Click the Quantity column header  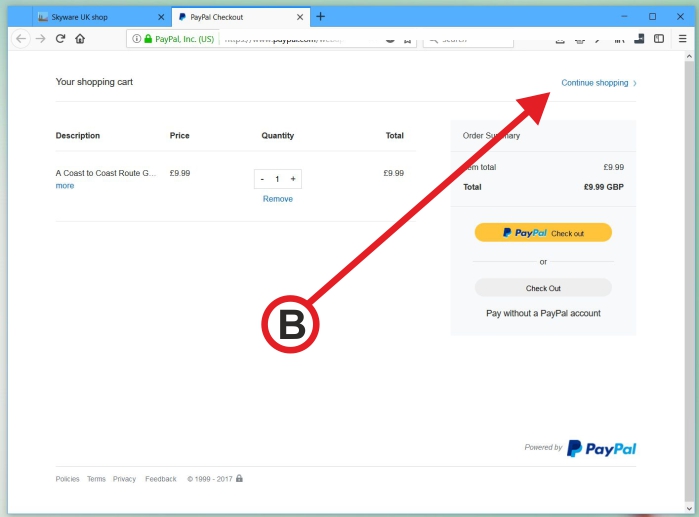(278, 135)
